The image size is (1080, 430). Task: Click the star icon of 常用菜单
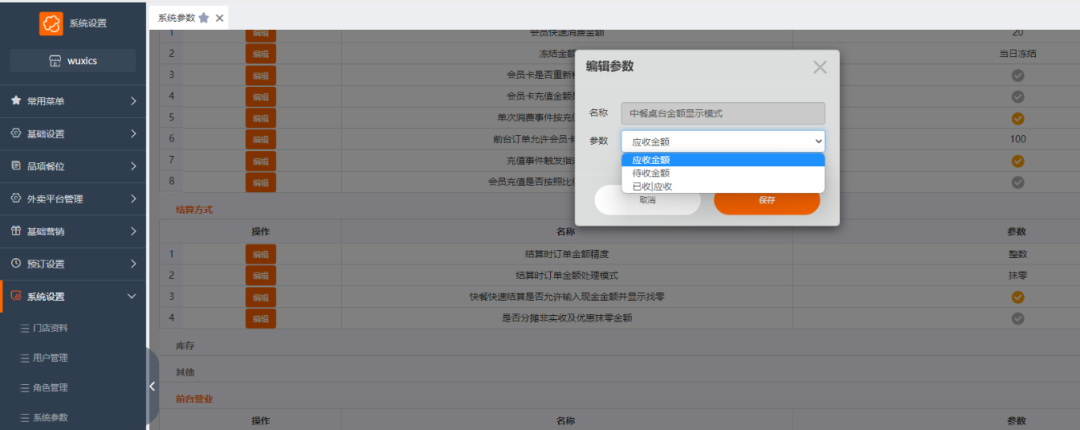(x=16, y=101)
